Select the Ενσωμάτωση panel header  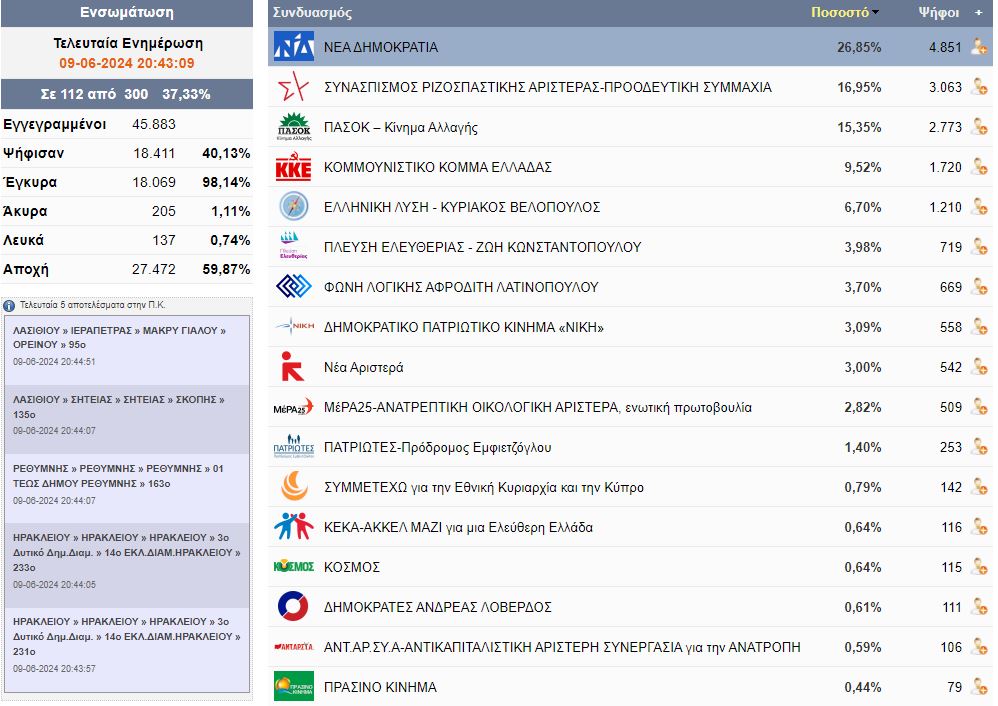coord(127,12)
